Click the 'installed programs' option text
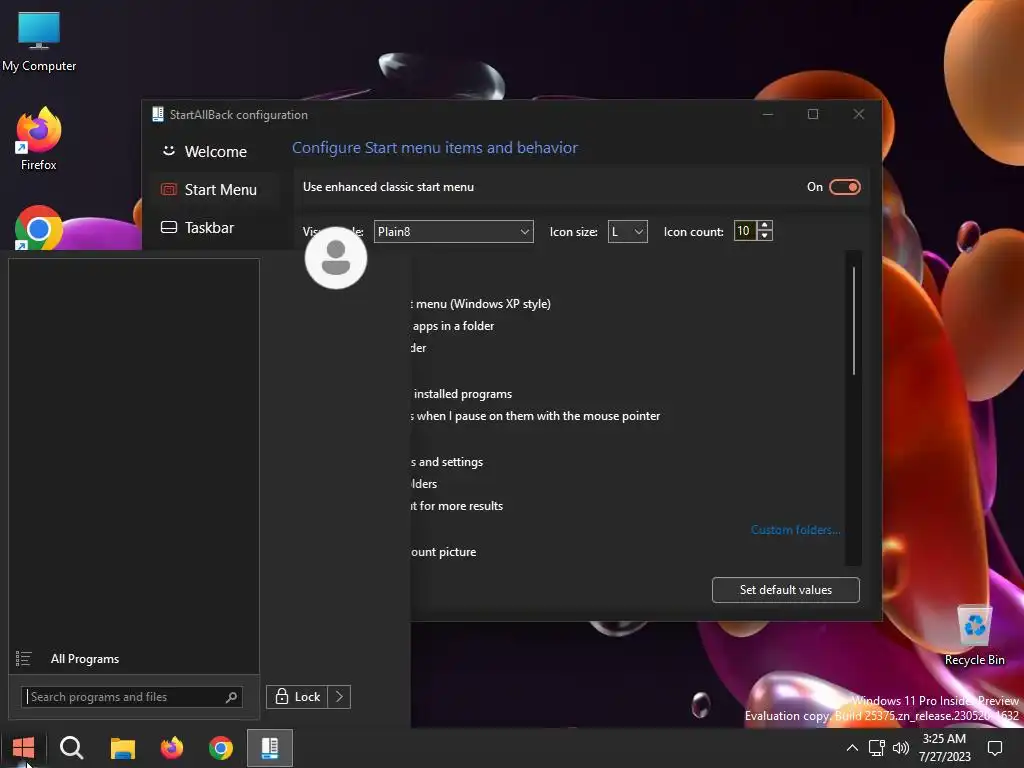1024x768 pixels. [463, 394]
